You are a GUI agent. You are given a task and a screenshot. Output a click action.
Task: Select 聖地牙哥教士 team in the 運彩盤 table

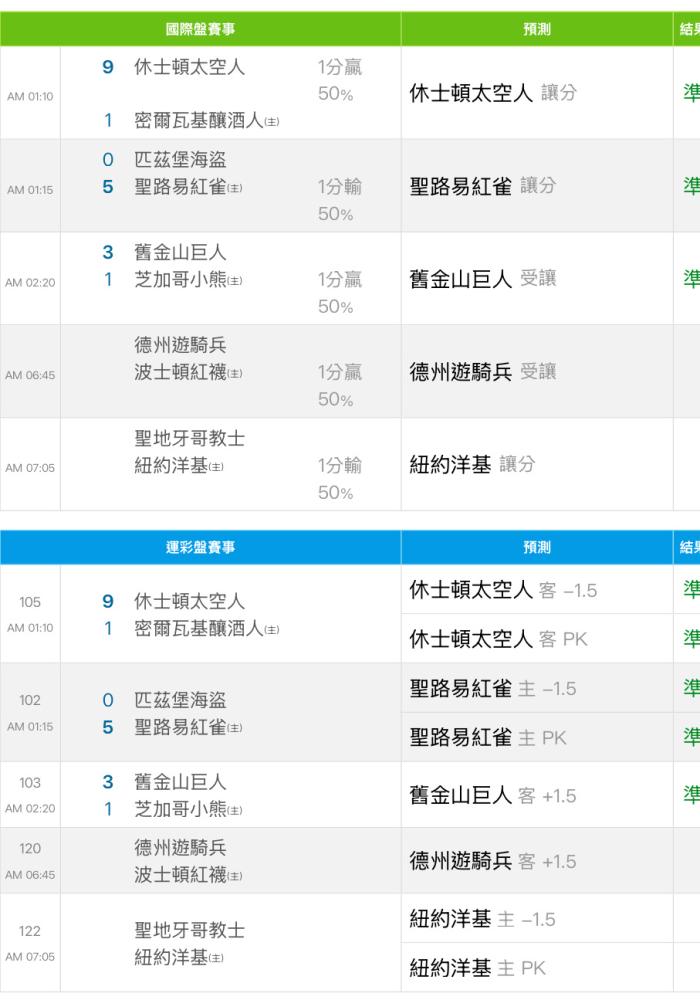point(189,930)
